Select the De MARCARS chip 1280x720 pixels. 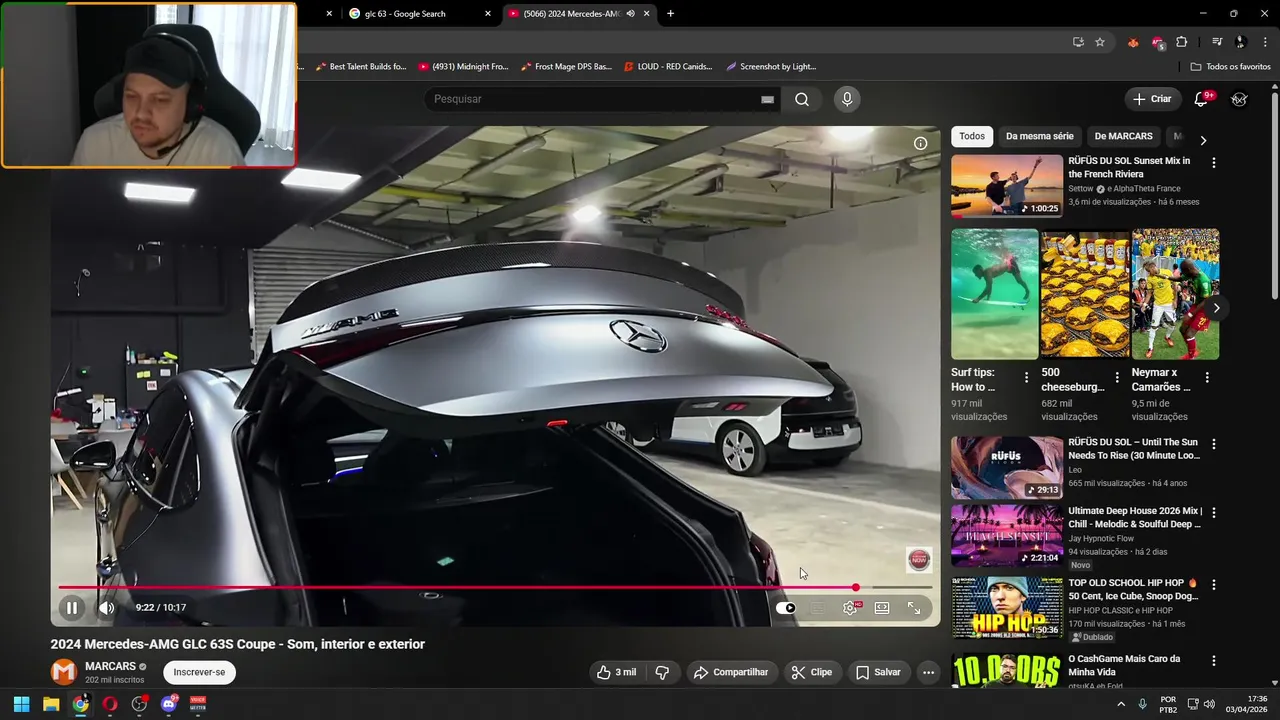(x=1123, y=136)
